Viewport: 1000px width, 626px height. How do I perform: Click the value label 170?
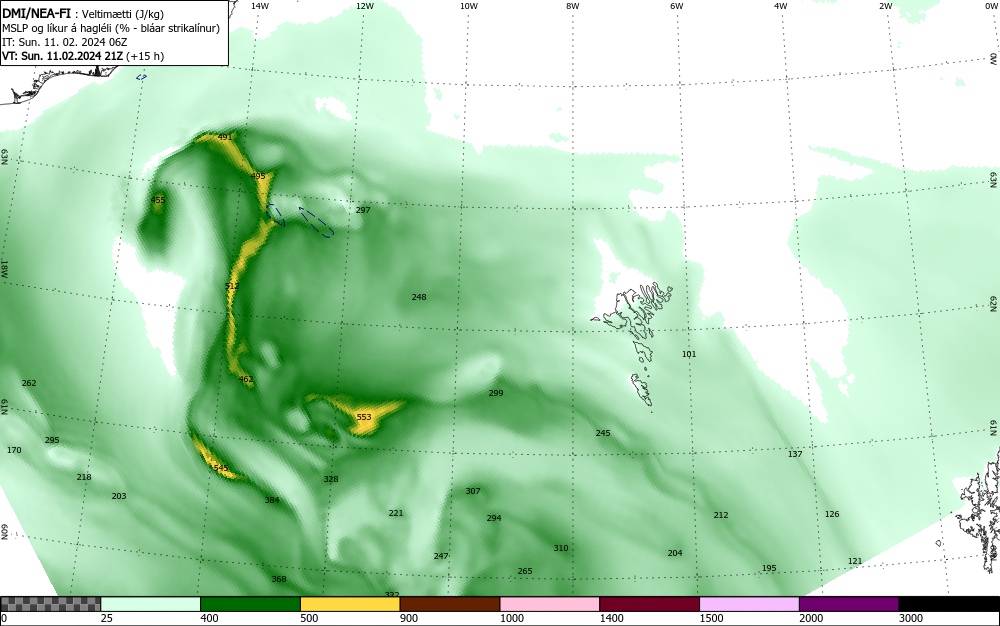pyautogui.click(x=14, y=450)
